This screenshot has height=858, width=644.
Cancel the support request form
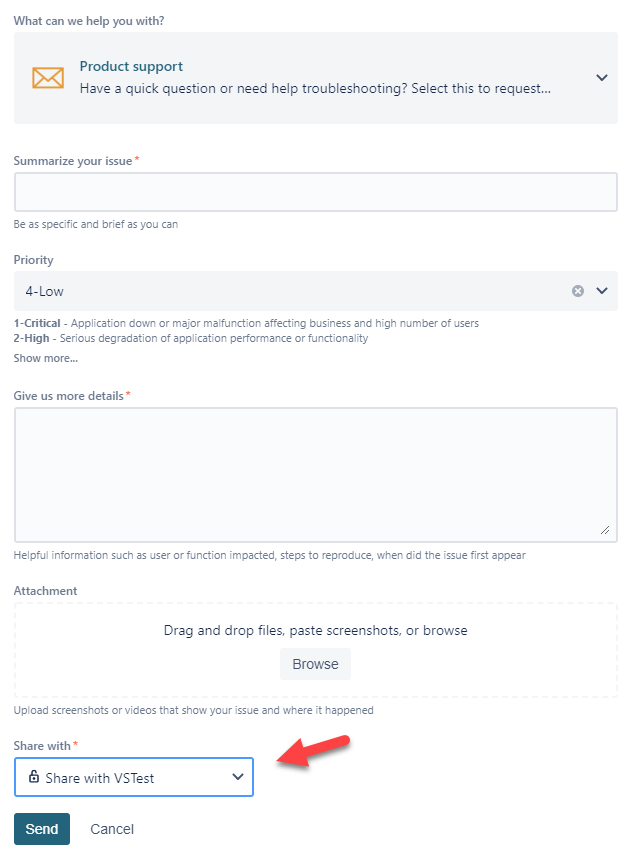(112, 829)
